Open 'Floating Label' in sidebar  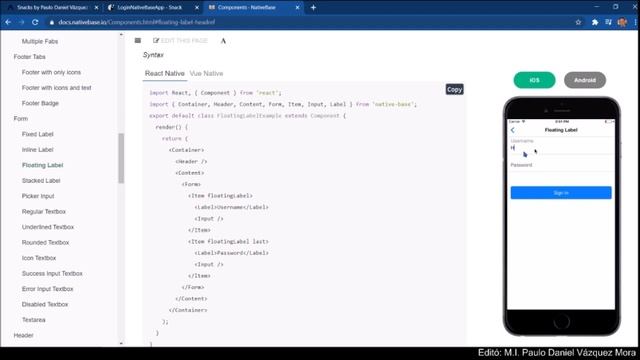click(42, 165)
